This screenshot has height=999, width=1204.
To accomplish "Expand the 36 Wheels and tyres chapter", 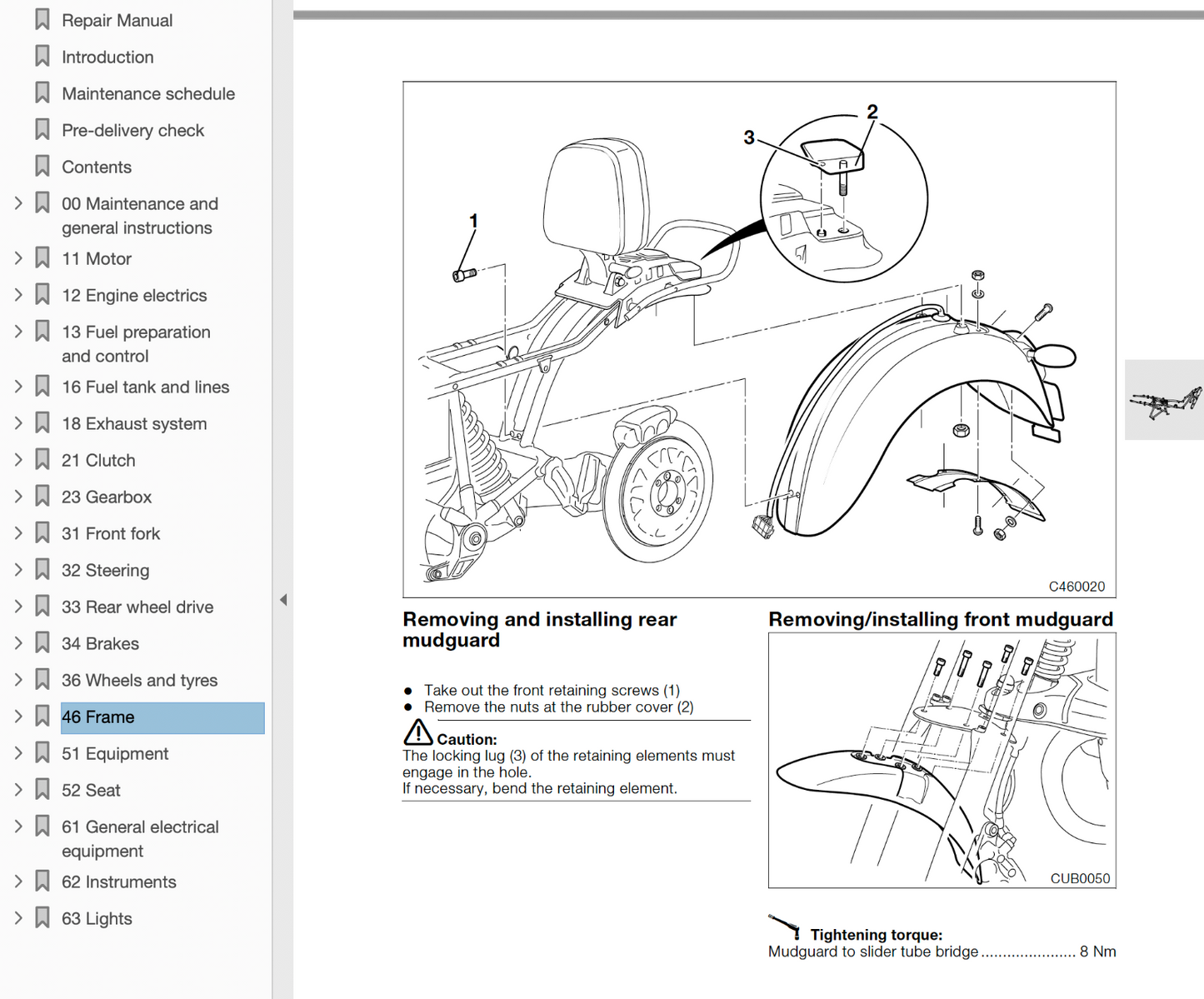I will click(18, 680).
